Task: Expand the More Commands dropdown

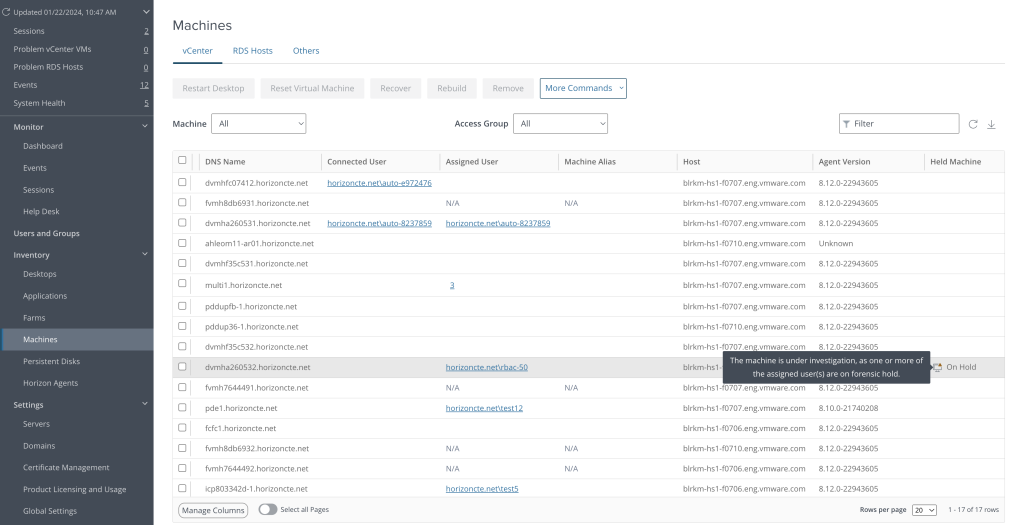Action: click(583, 88)
